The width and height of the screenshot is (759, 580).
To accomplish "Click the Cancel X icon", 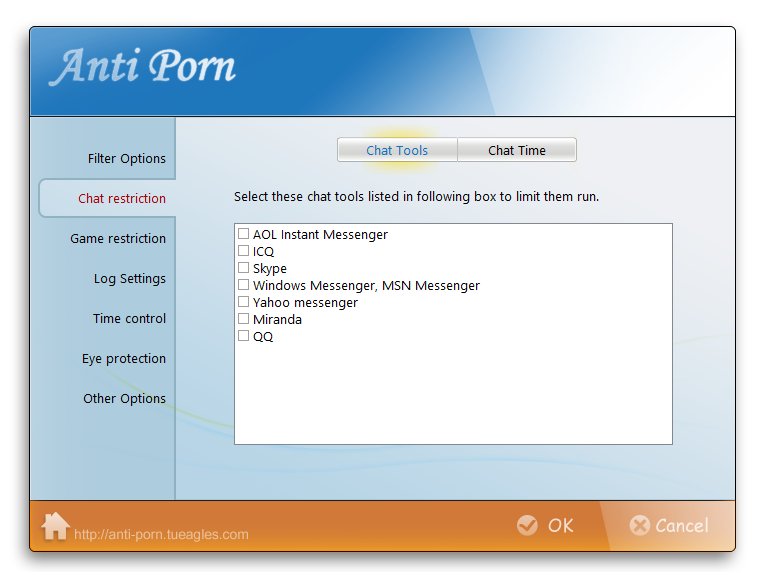I will (639, 525).
